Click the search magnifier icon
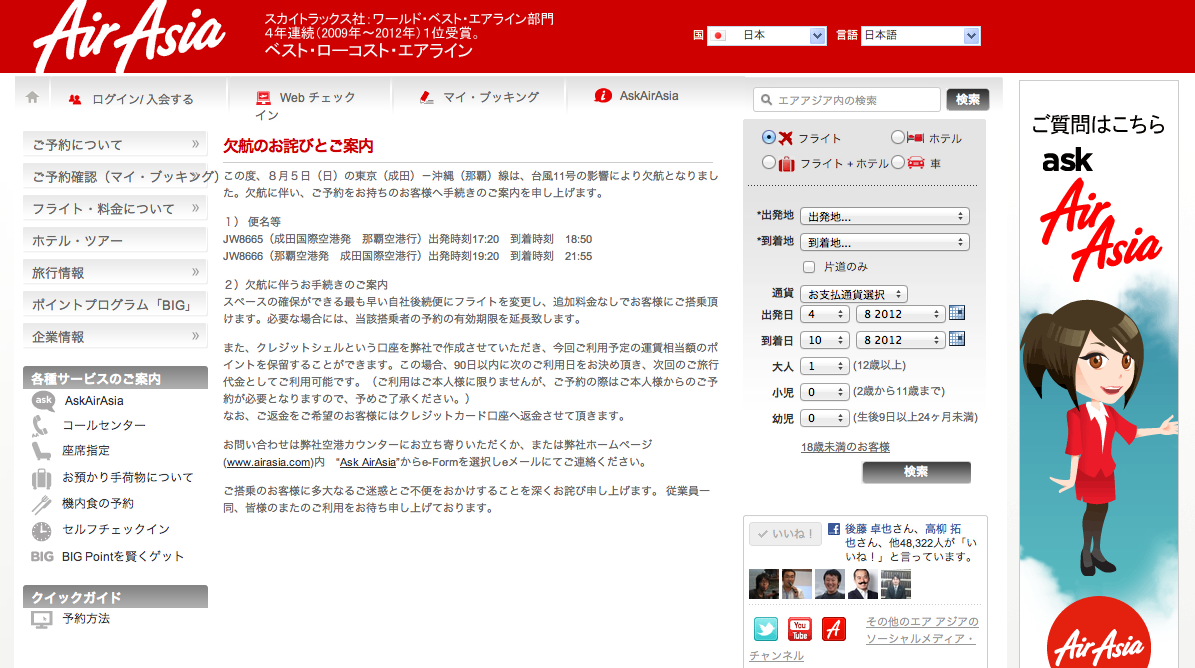The image size is (1195, 668). [767, 100]
